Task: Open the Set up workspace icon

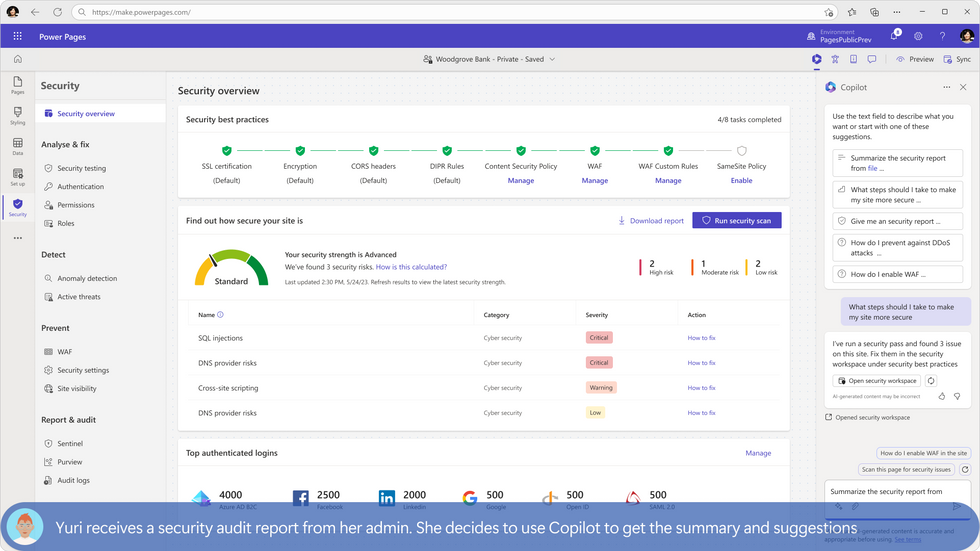Action: click(x=18, y=177)
